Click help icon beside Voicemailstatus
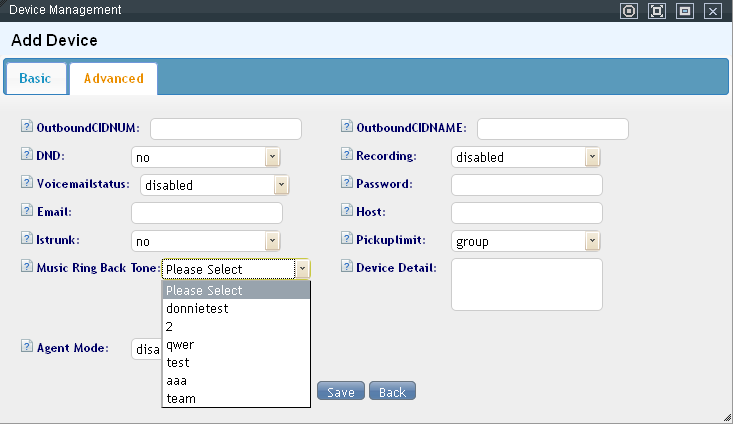 click(26, 183)
